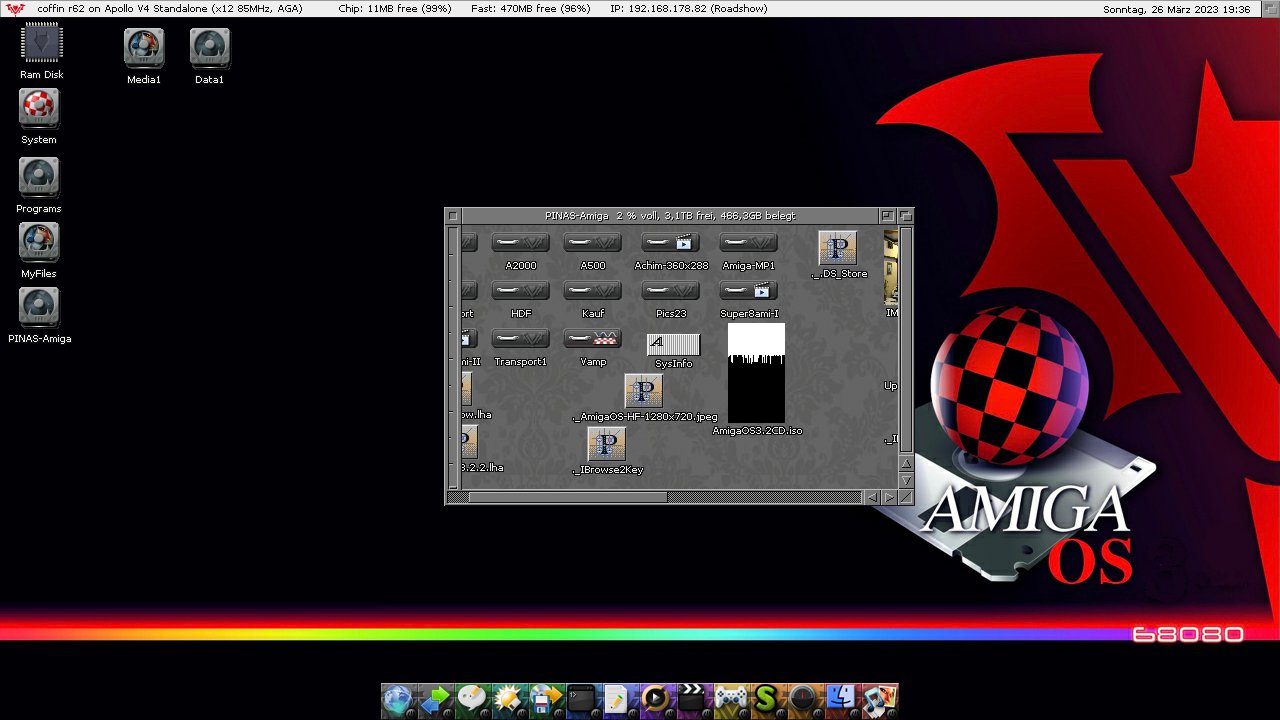Click the PINAS-Amiga window zoom gadget

888,215
